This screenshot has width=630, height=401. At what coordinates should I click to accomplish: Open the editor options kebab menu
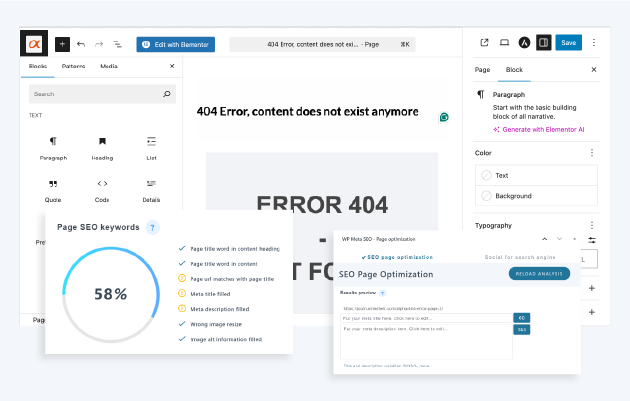coord(594,43)
